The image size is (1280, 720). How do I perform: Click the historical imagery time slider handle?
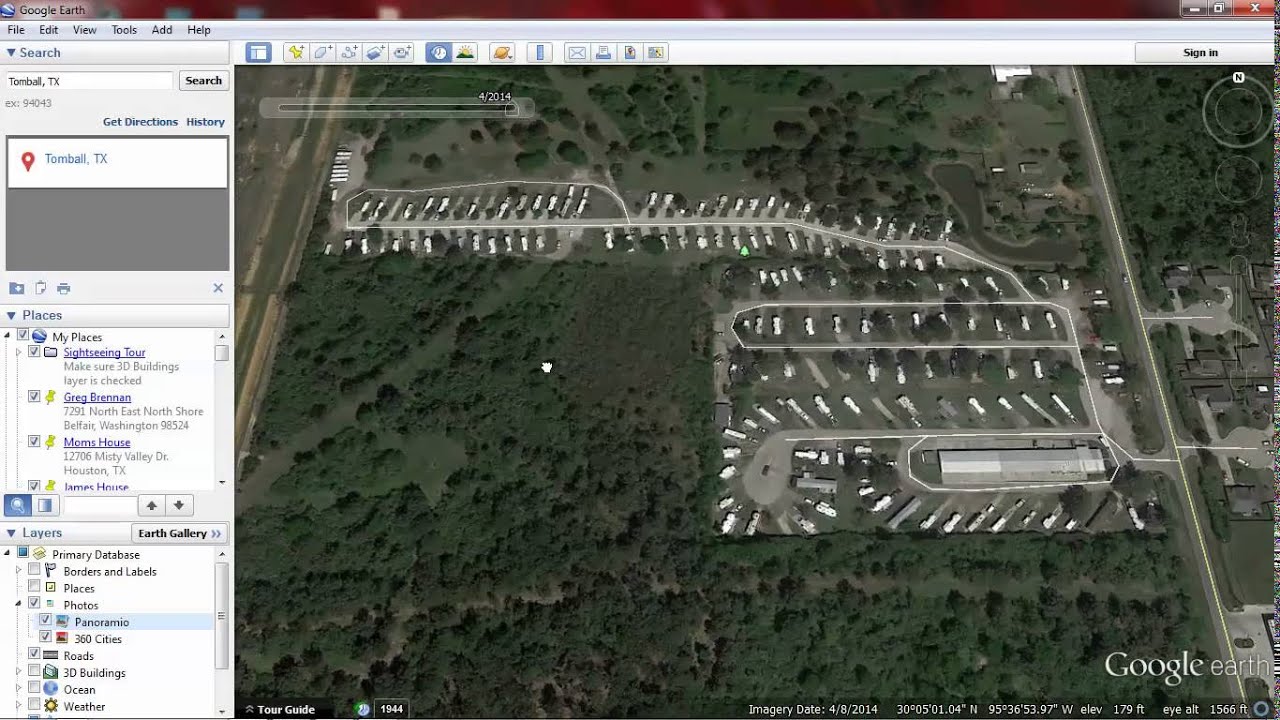coord(511,109)
